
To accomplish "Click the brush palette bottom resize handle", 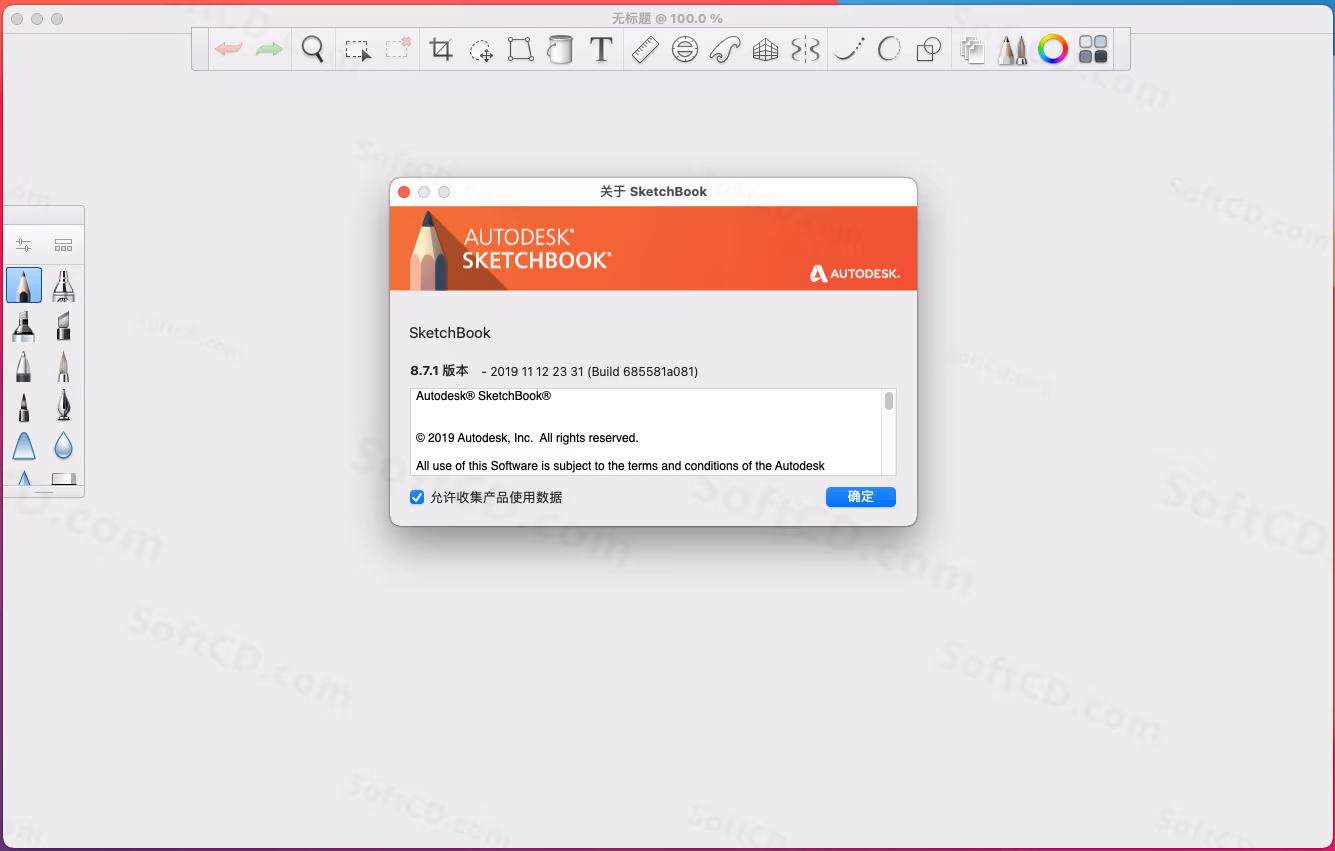I will [x=44, y=492].
